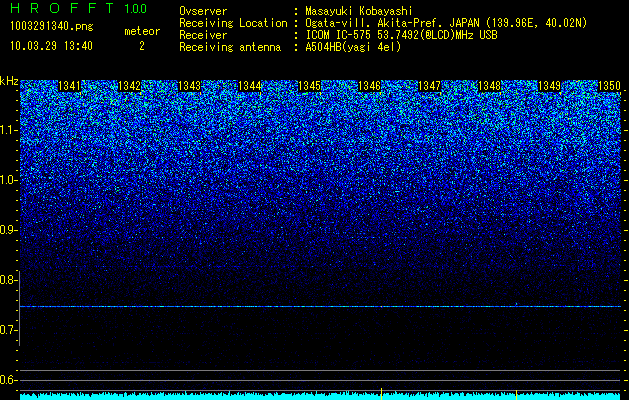Click the Ovserver label

coord(203,11)
